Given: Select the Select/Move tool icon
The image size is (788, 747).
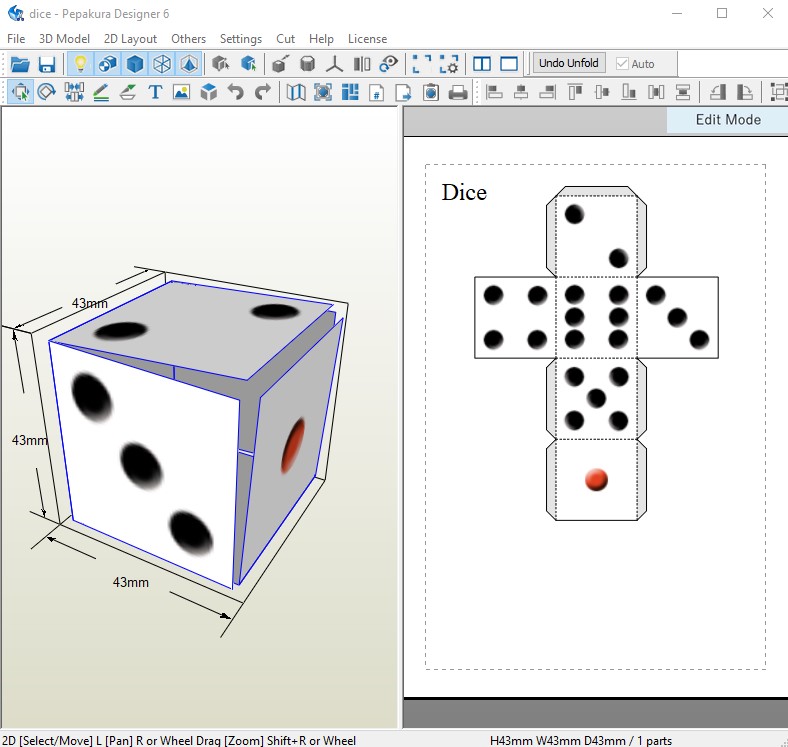Looking at the screenshot, I should (21, 92).
